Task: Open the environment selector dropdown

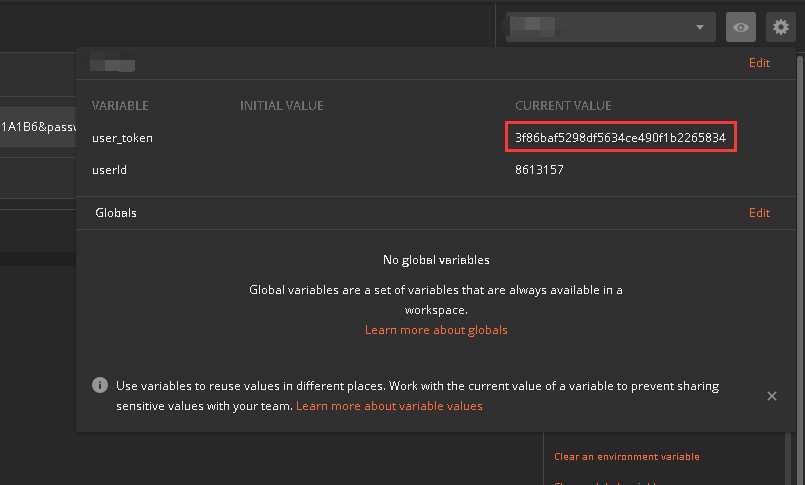Action: [x=610, y=27]
